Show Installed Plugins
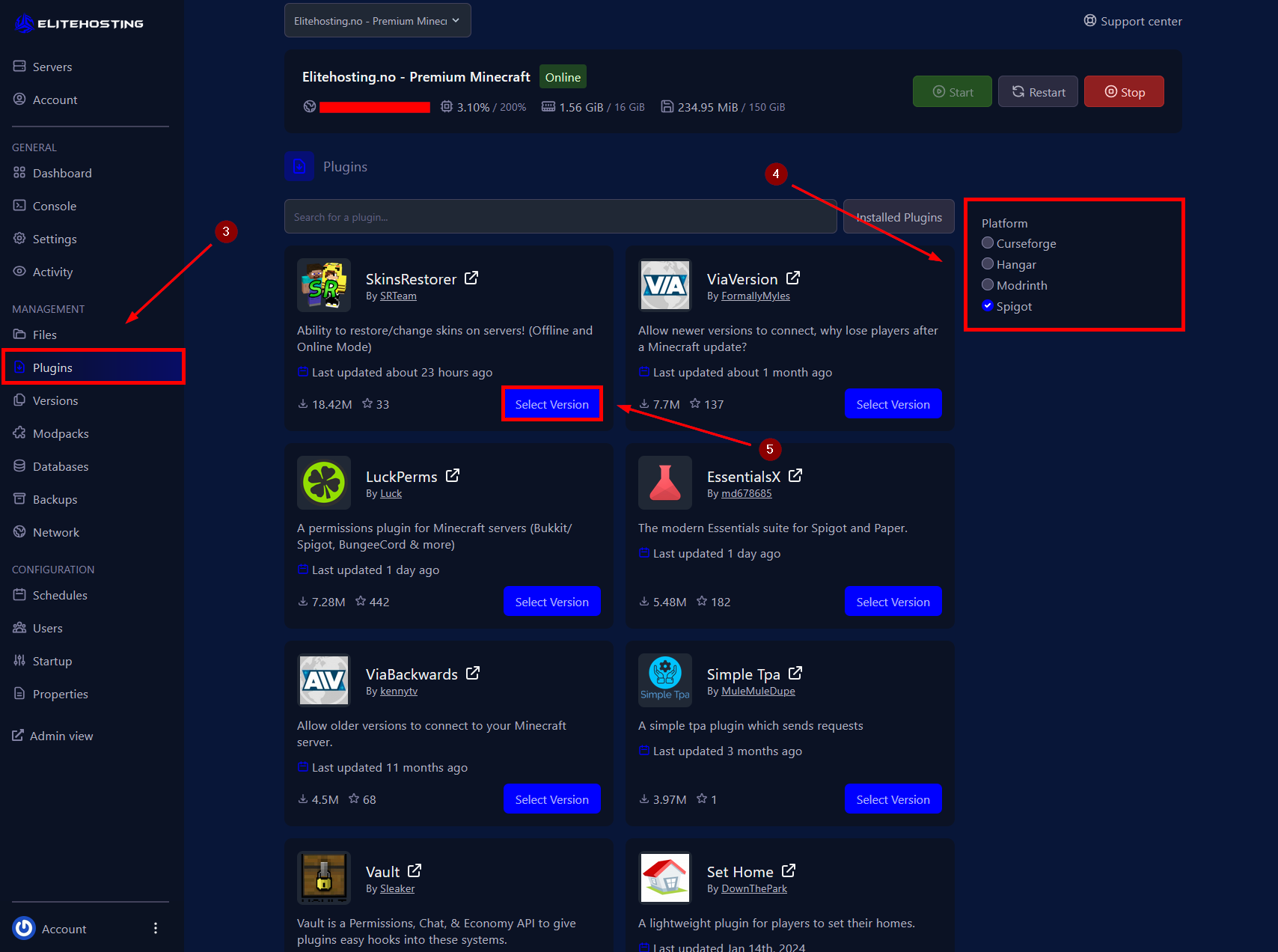The image size is (1278, 952). pos(899,216)
